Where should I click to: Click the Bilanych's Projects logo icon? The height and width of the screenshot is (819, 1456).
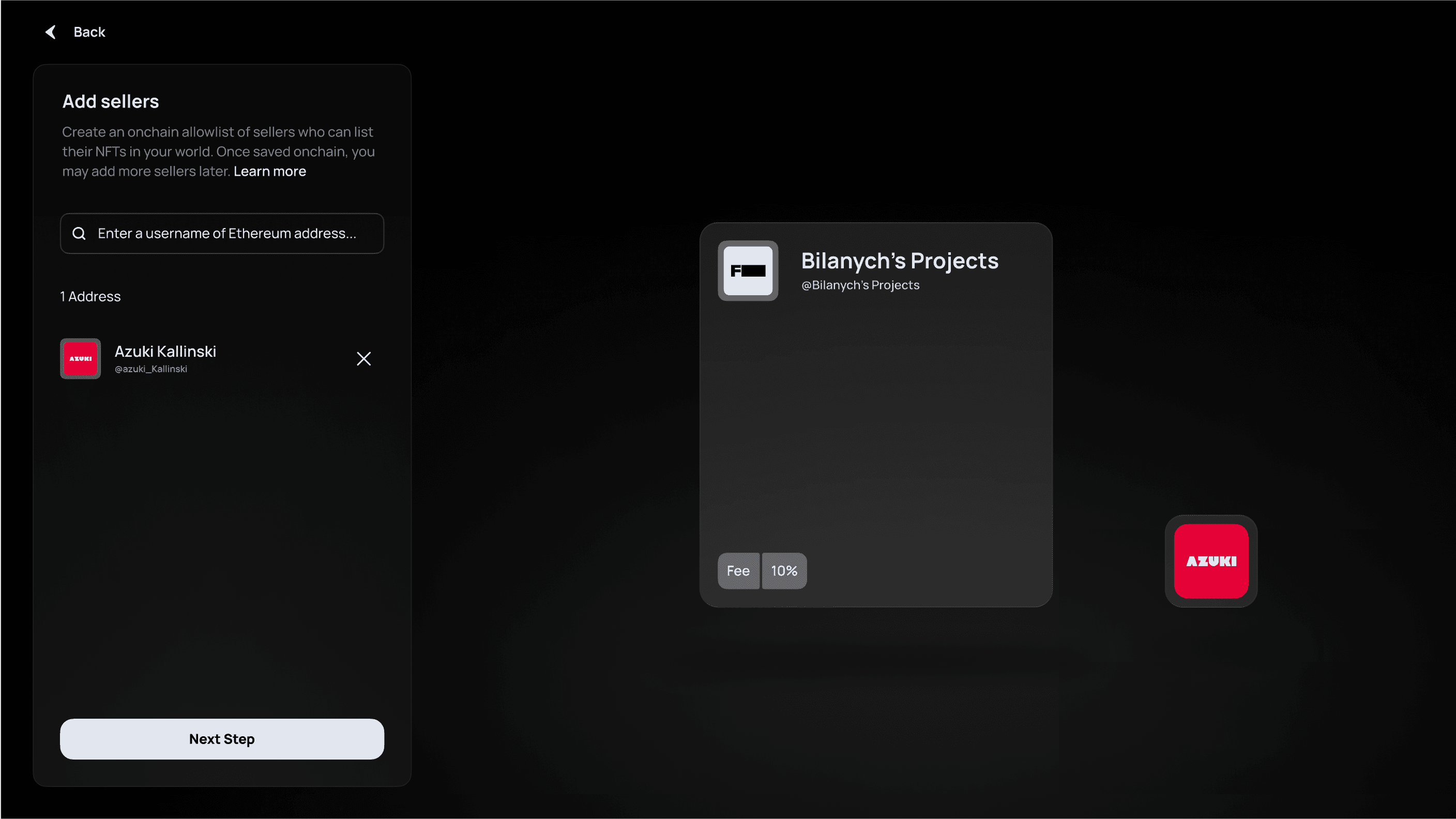748,271
